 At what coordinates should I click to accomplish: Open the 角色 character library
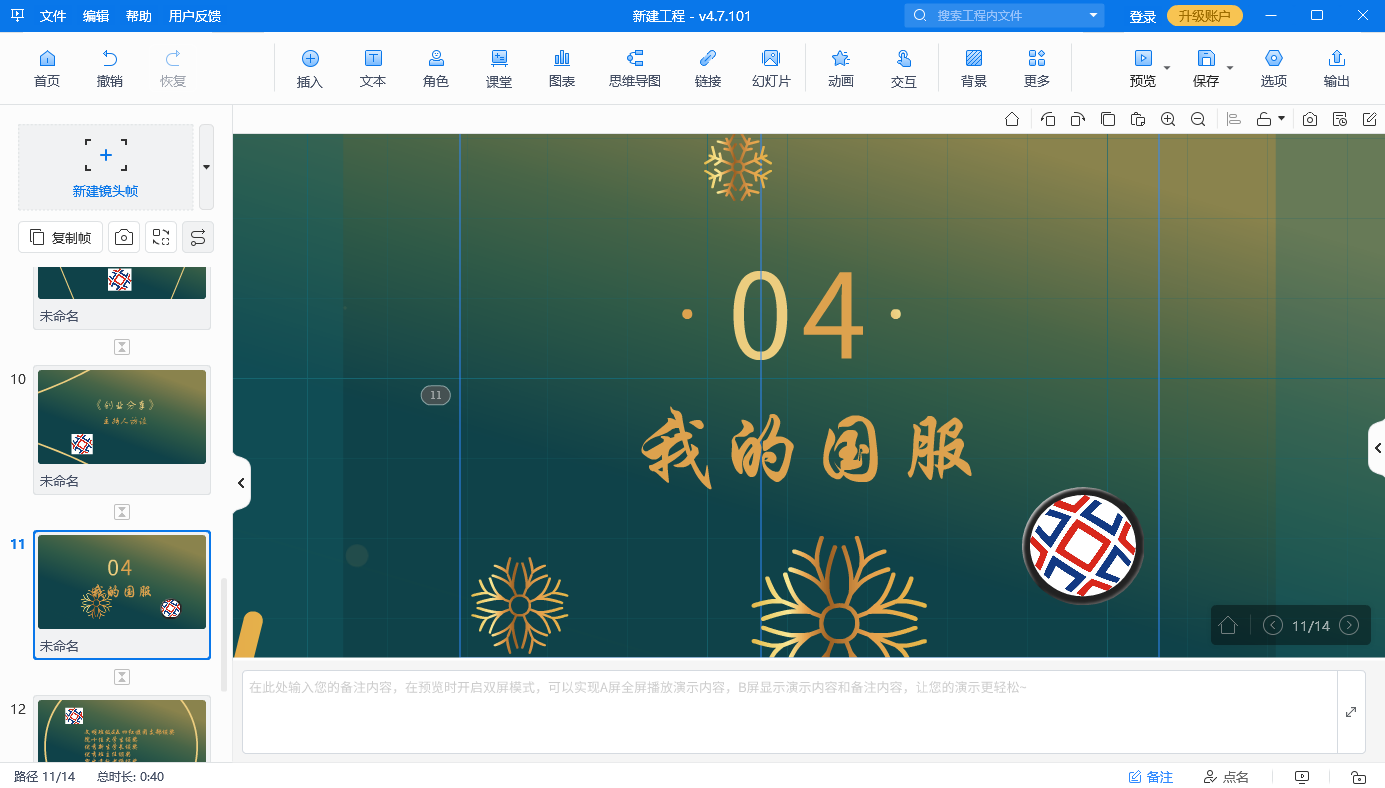point(436,68)
